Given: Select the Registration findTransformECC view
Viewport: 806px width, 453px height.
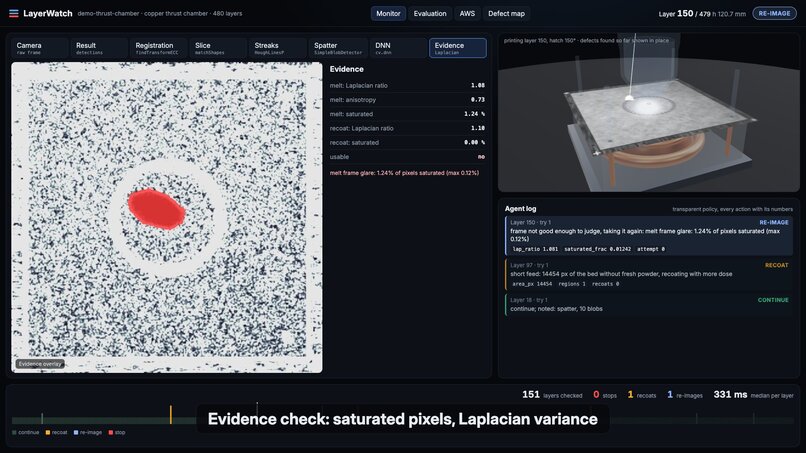Looking at the screenshot, I should (159, 48).
